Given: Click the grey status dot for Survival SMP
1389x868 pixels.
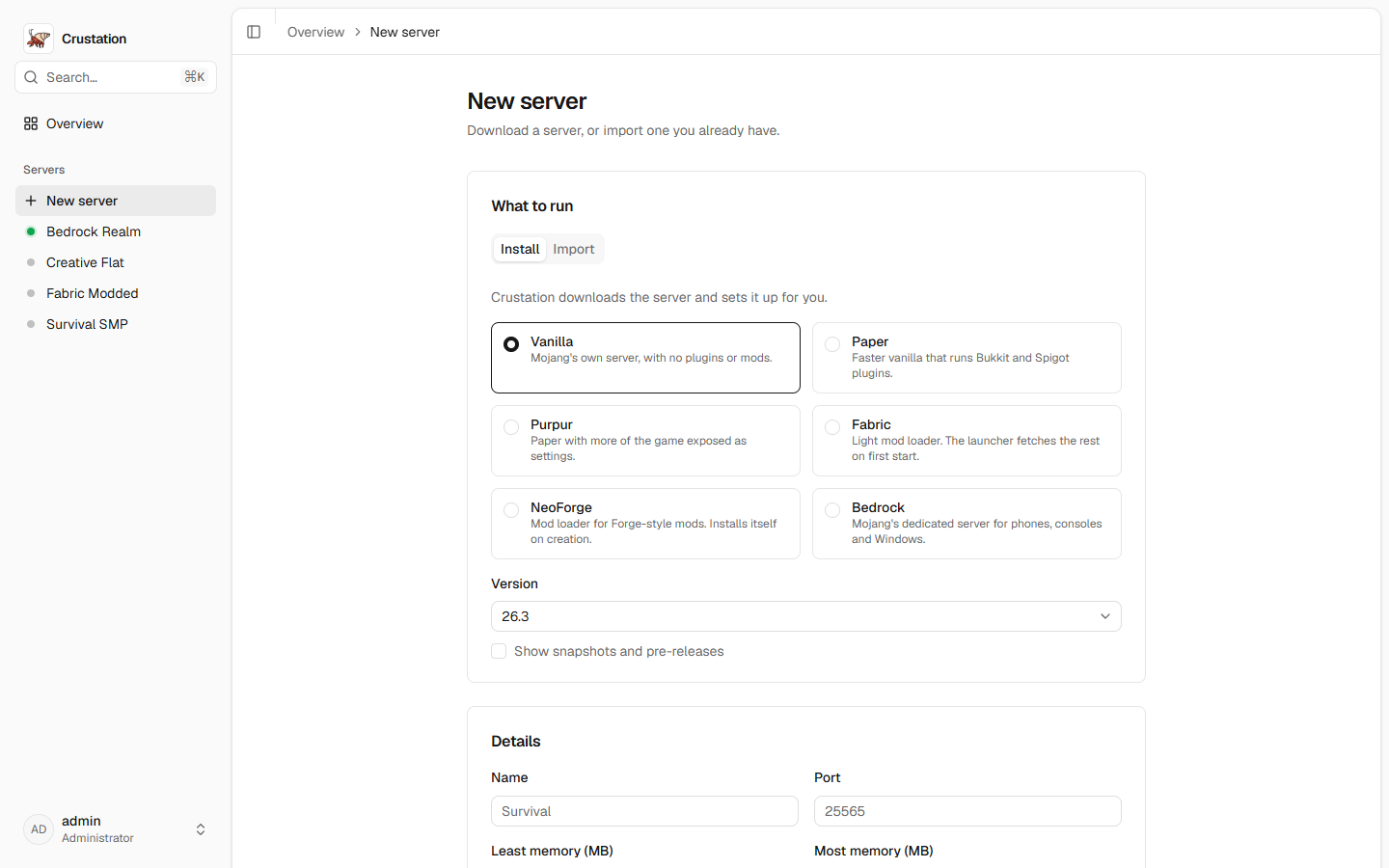Looking at the screenshot, I should click(31, 324).
